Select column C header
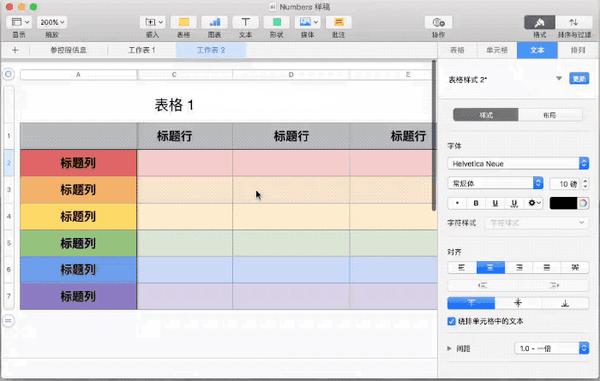600x381 pixels. click(185, 75)
